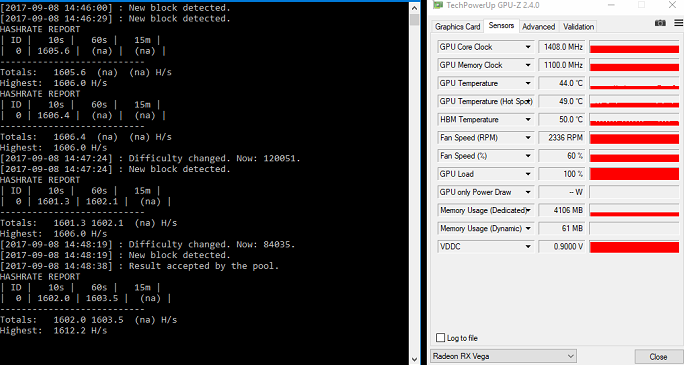Screen dimensions: 684x365
Task: Expand the GPU Memory Clock sensor dropdown
Action: tap(528, 65)
